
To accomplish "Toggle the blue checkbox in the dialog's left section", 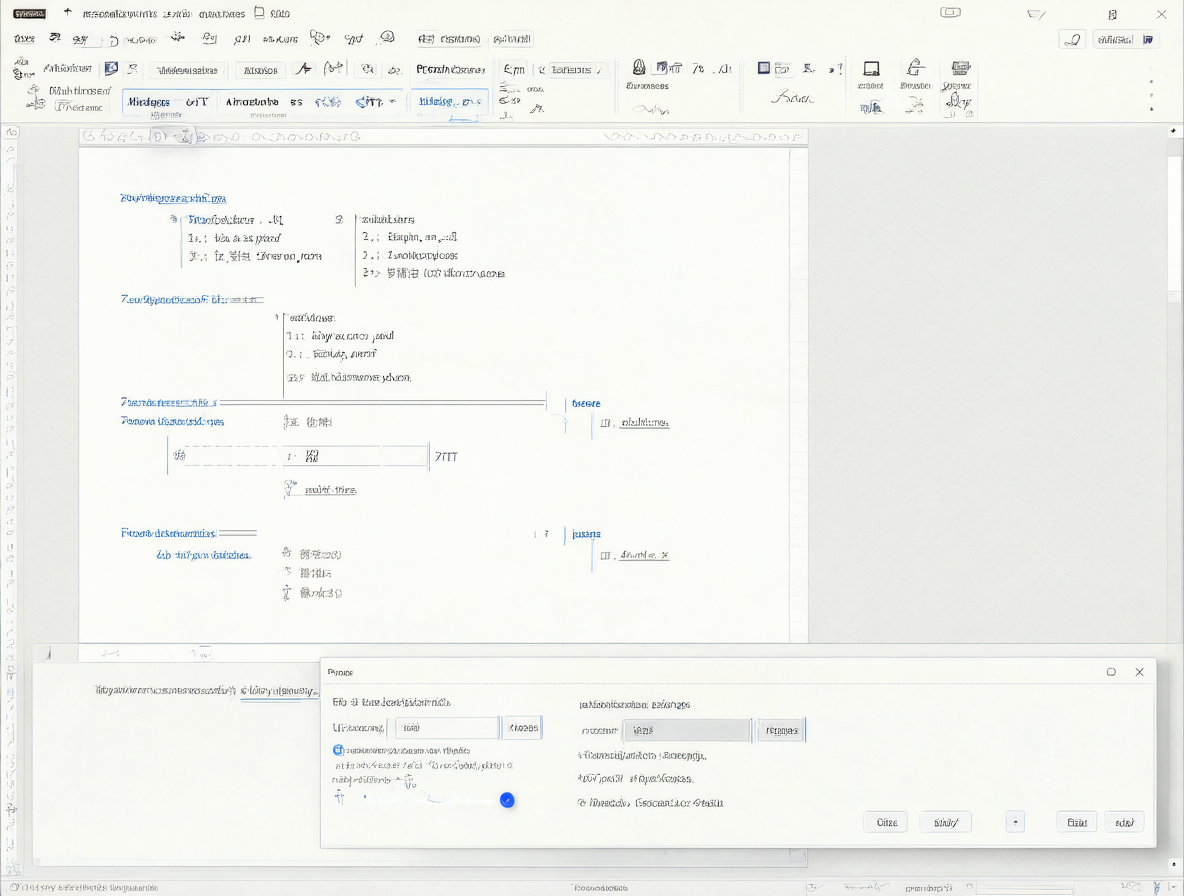I will (x=338, y=750).
